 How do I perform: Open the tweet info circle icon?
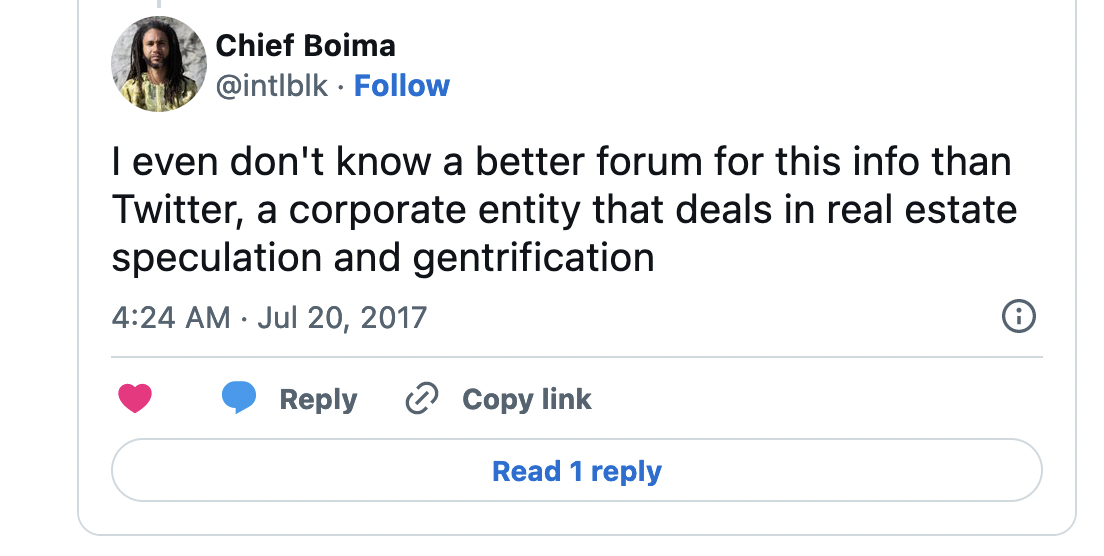click(x=1018, y=318)
